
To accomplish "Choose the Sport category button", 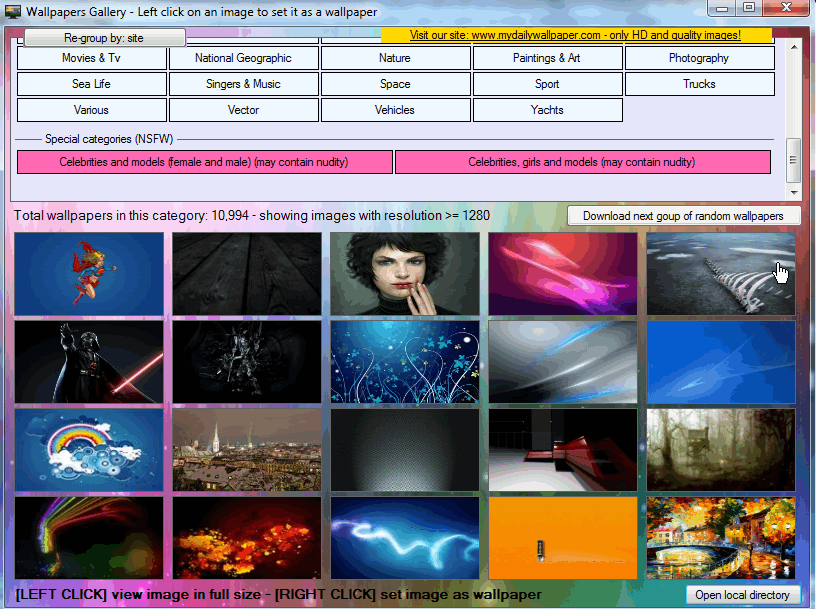I will point(547,84).
